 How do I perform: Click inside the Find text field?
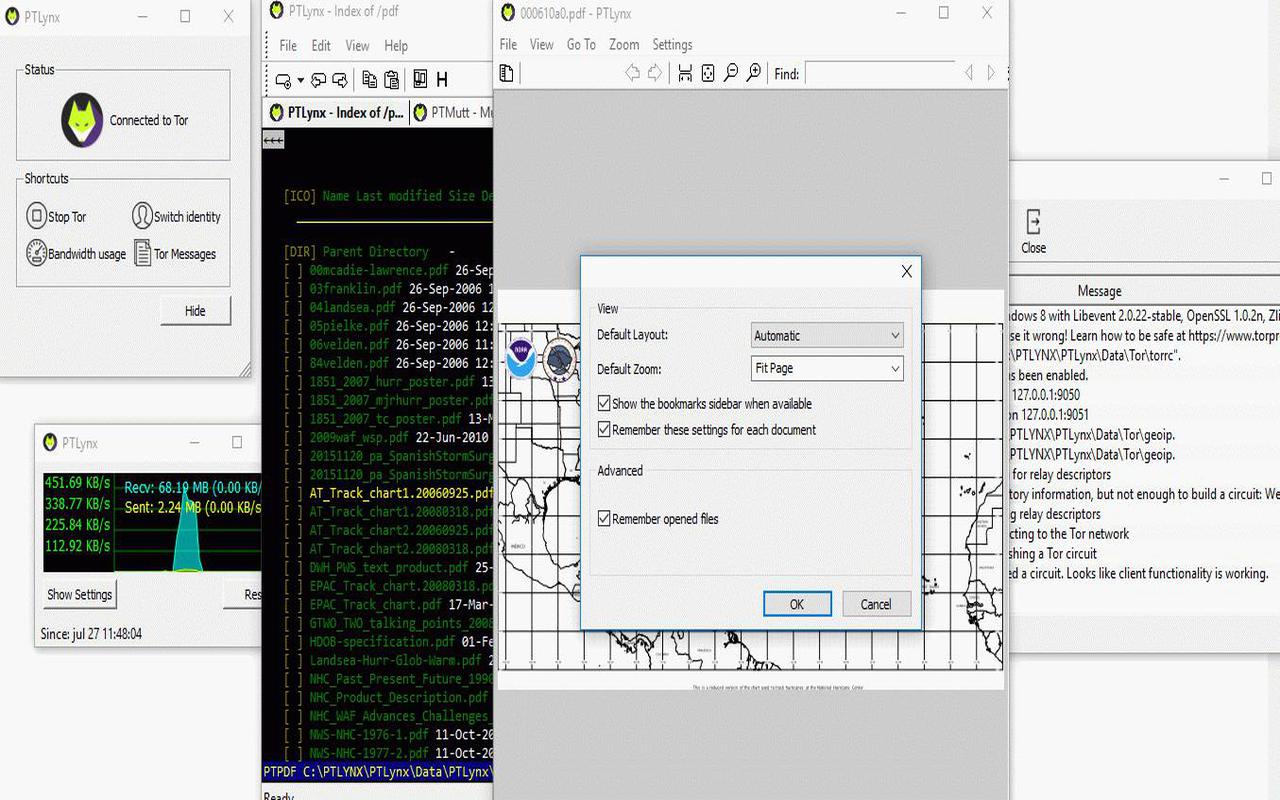[x=880, y=74]
